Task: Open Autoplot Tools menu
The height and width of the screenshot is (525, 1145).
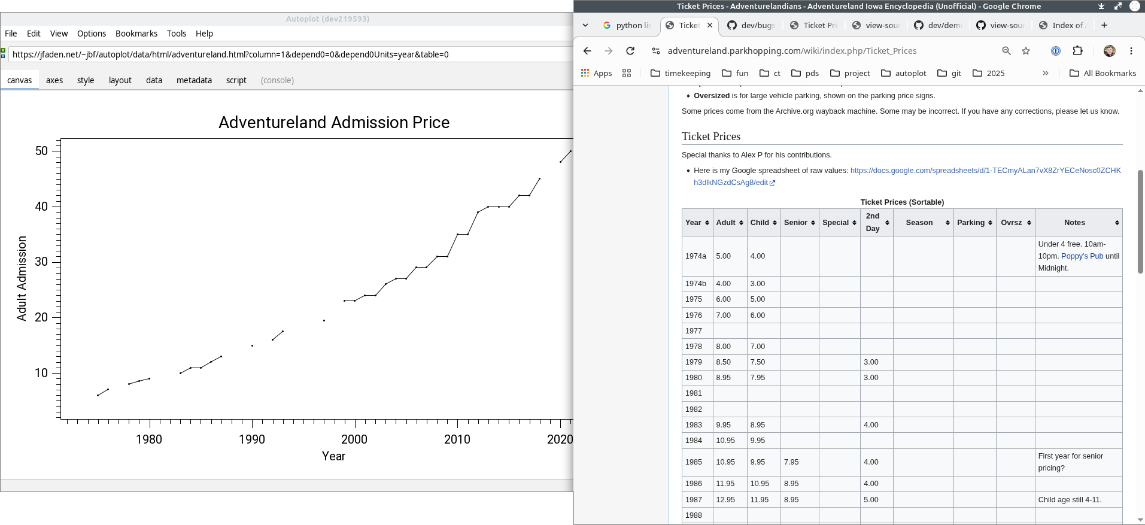Action: pos(176,34)
